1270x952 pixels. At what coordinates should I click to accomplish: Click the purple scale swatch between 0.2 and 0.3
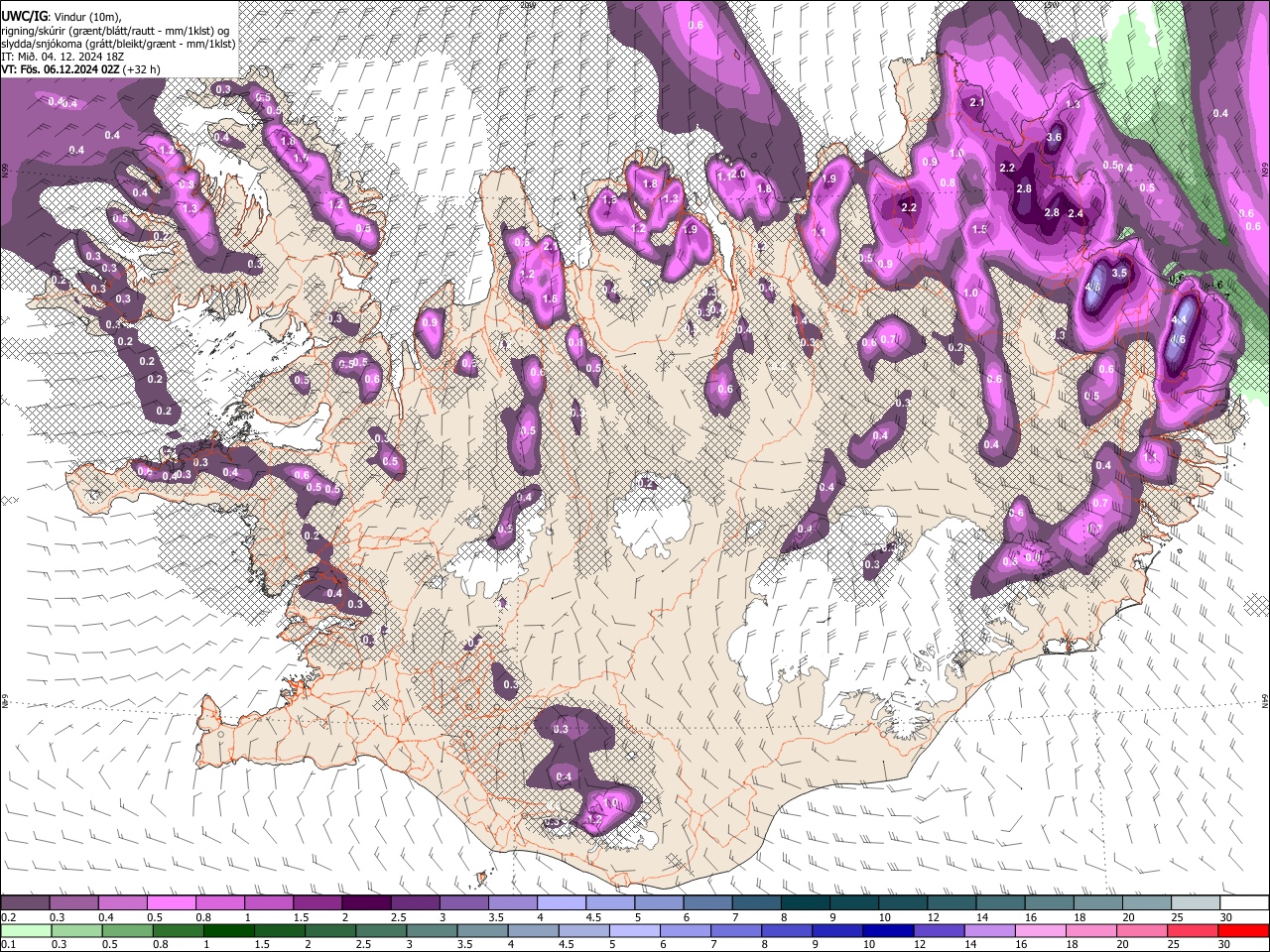coord(25,903)
